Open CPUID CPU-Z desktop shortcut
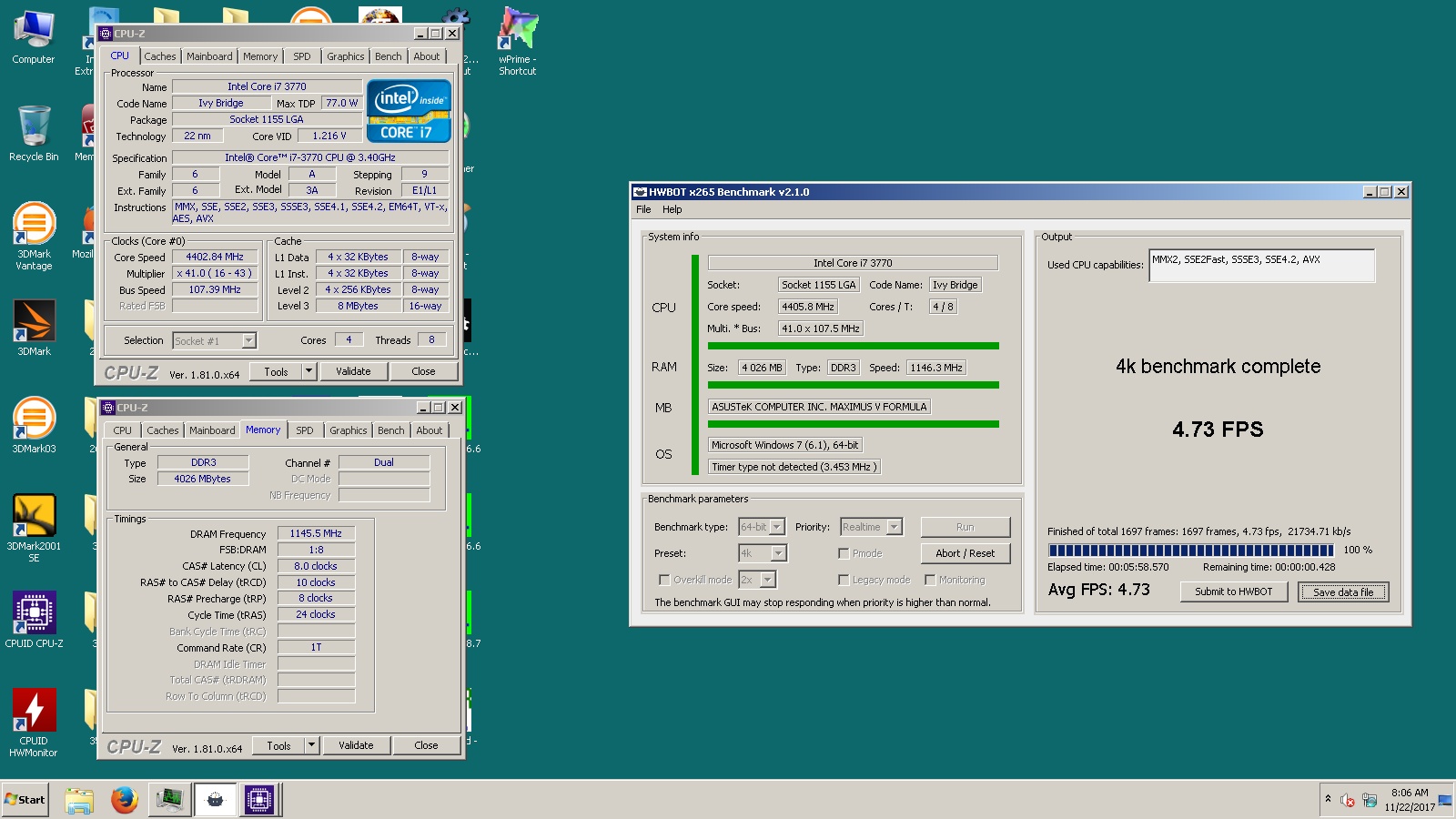 coord(34,620)
